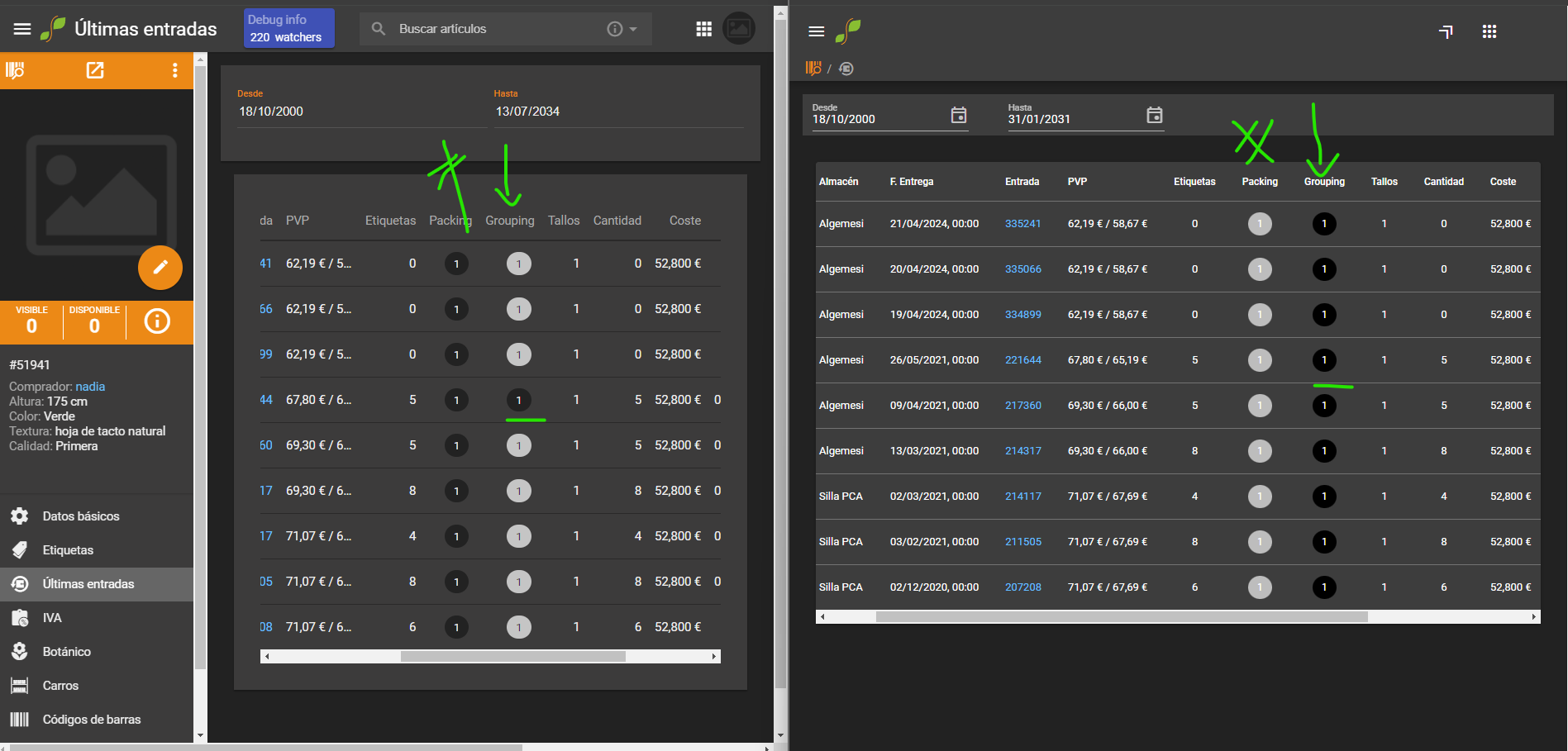Open three-dot more options on item card
The height and width of the screenshot is (751, 1568).
(x=174, y=70)
